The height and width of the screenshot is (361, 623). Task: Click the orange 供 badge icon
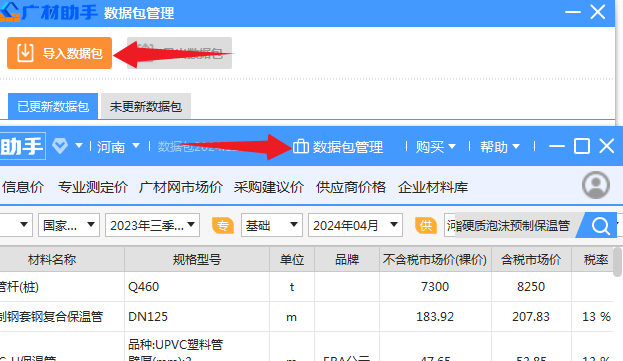tap(426, 226)
